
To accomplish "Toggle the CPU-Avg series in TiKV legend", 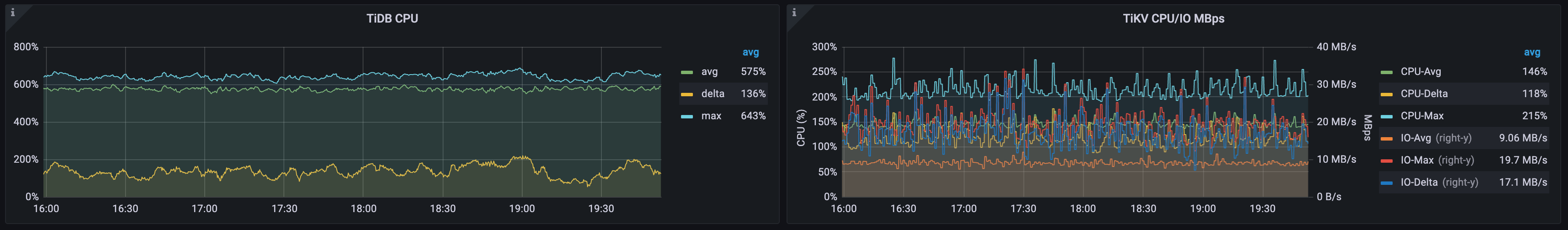I will [1420, 72].
